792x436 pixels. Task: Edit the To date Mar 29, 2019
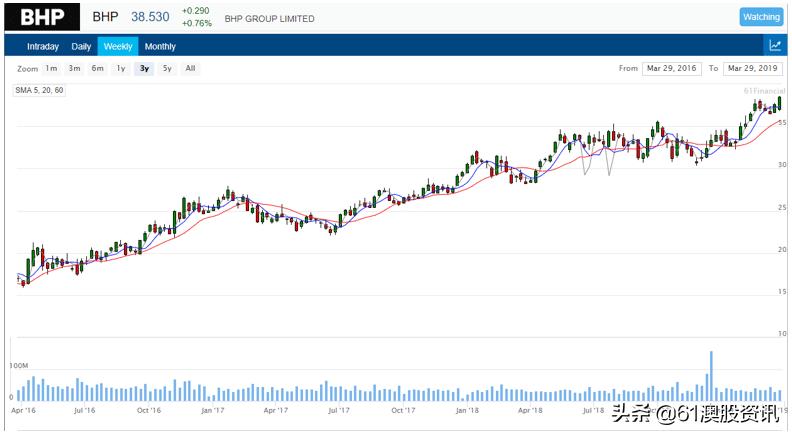tap(753, 68)
